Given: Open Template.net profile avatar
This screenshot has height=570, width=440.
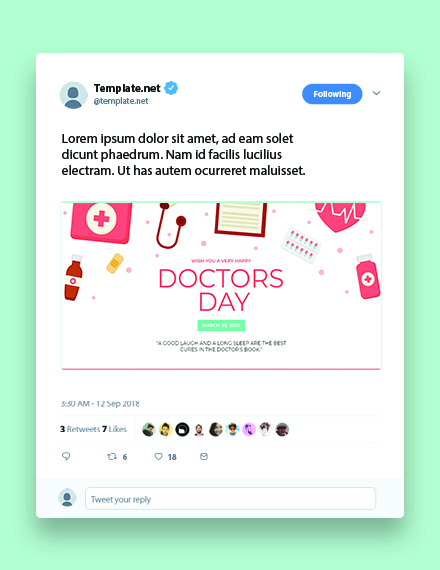Looking at the screenshot, I should click(73, 95).
